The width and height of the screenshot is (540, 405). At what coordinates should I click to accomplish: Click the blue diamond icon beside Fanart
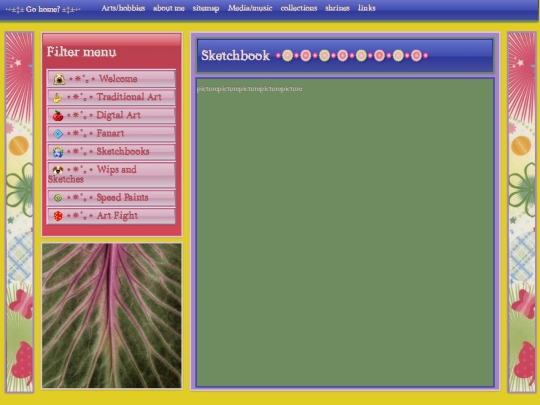pos(58,134)
